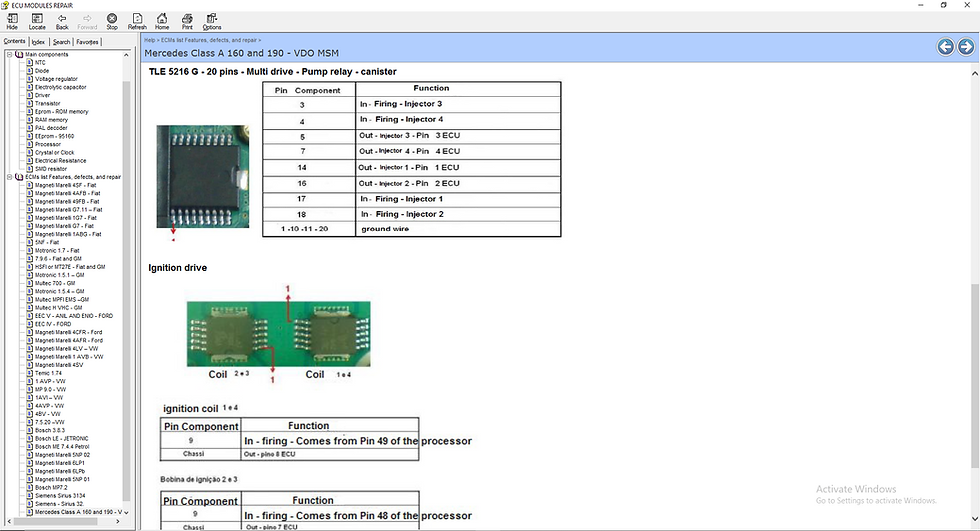
Task: Click the ECMs list book icon
Action: click(x=19, y=177)
